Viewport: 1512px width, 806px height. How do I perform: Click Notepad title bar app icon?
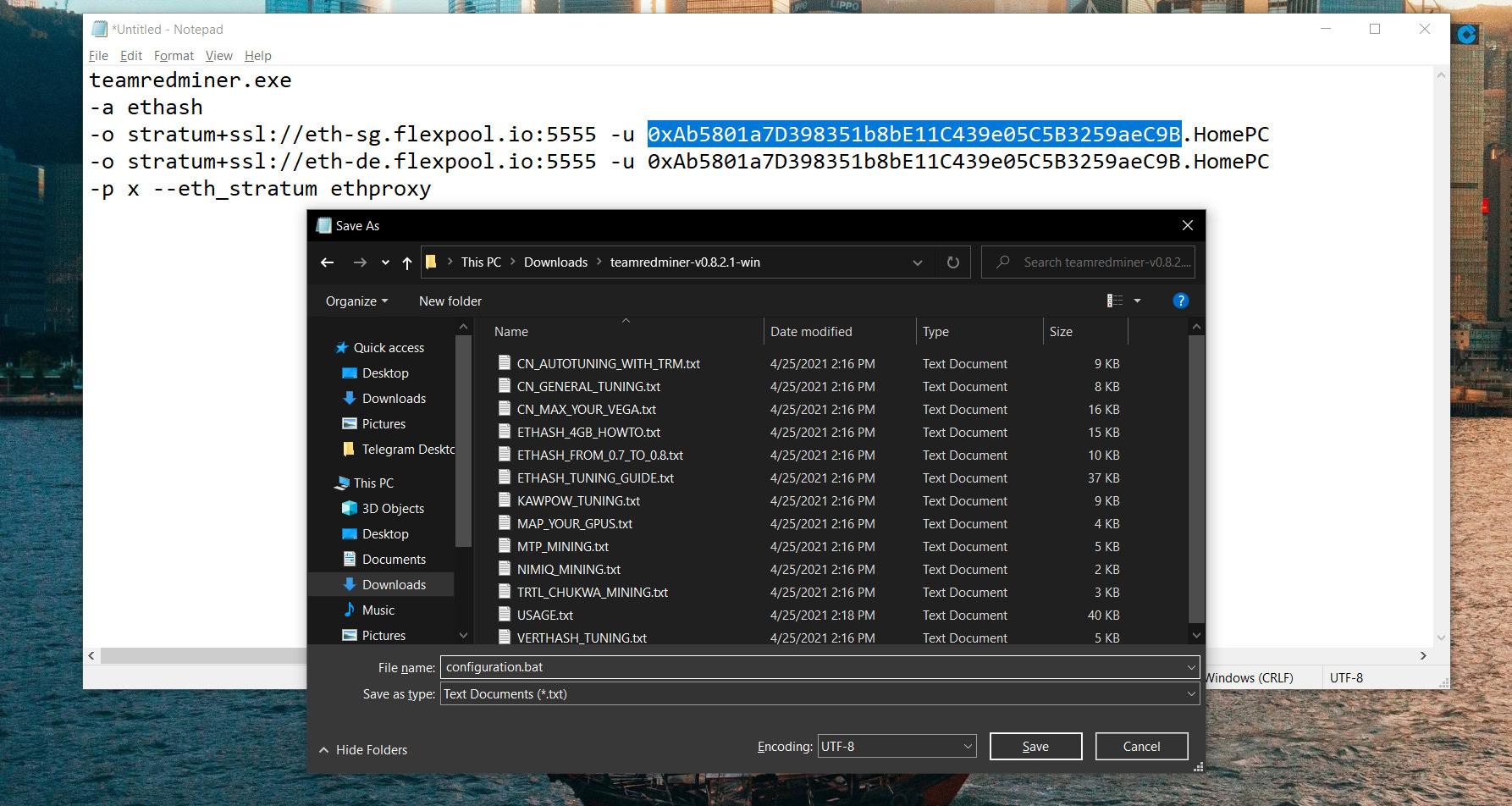[99, 29]
